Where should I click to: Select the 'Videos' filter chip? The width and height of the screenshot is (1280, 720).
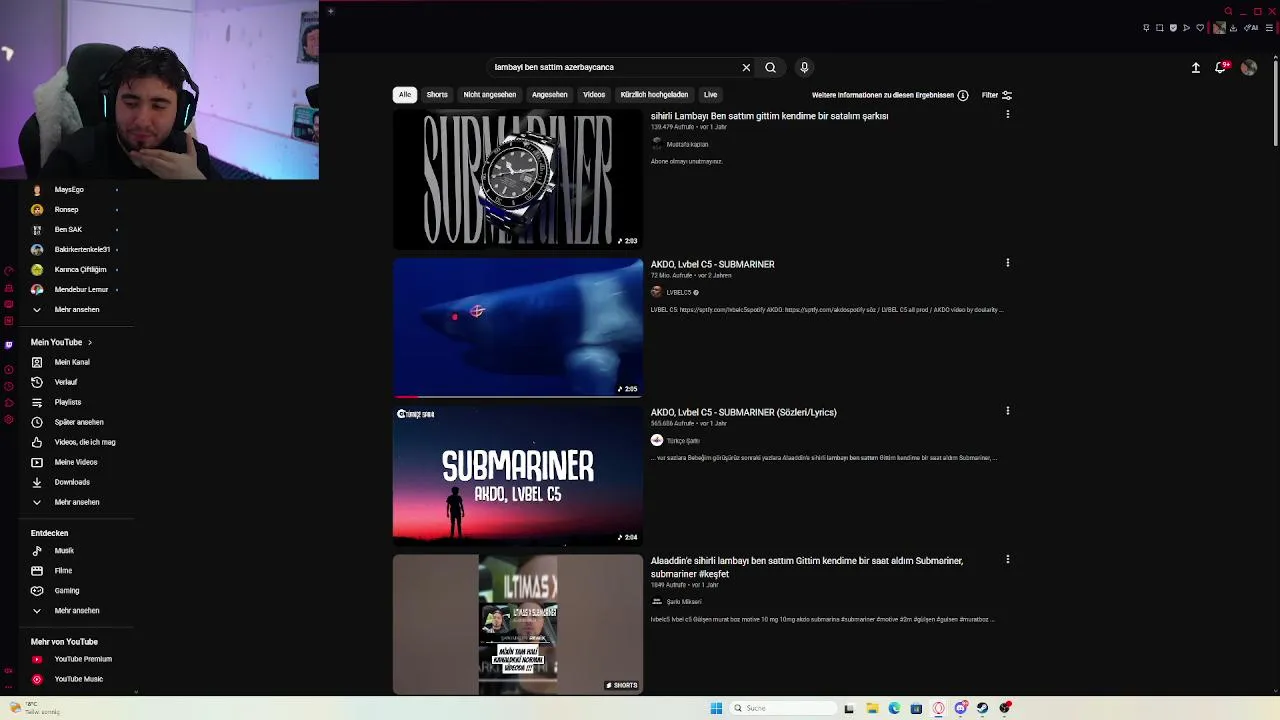(x=594, y=94)
